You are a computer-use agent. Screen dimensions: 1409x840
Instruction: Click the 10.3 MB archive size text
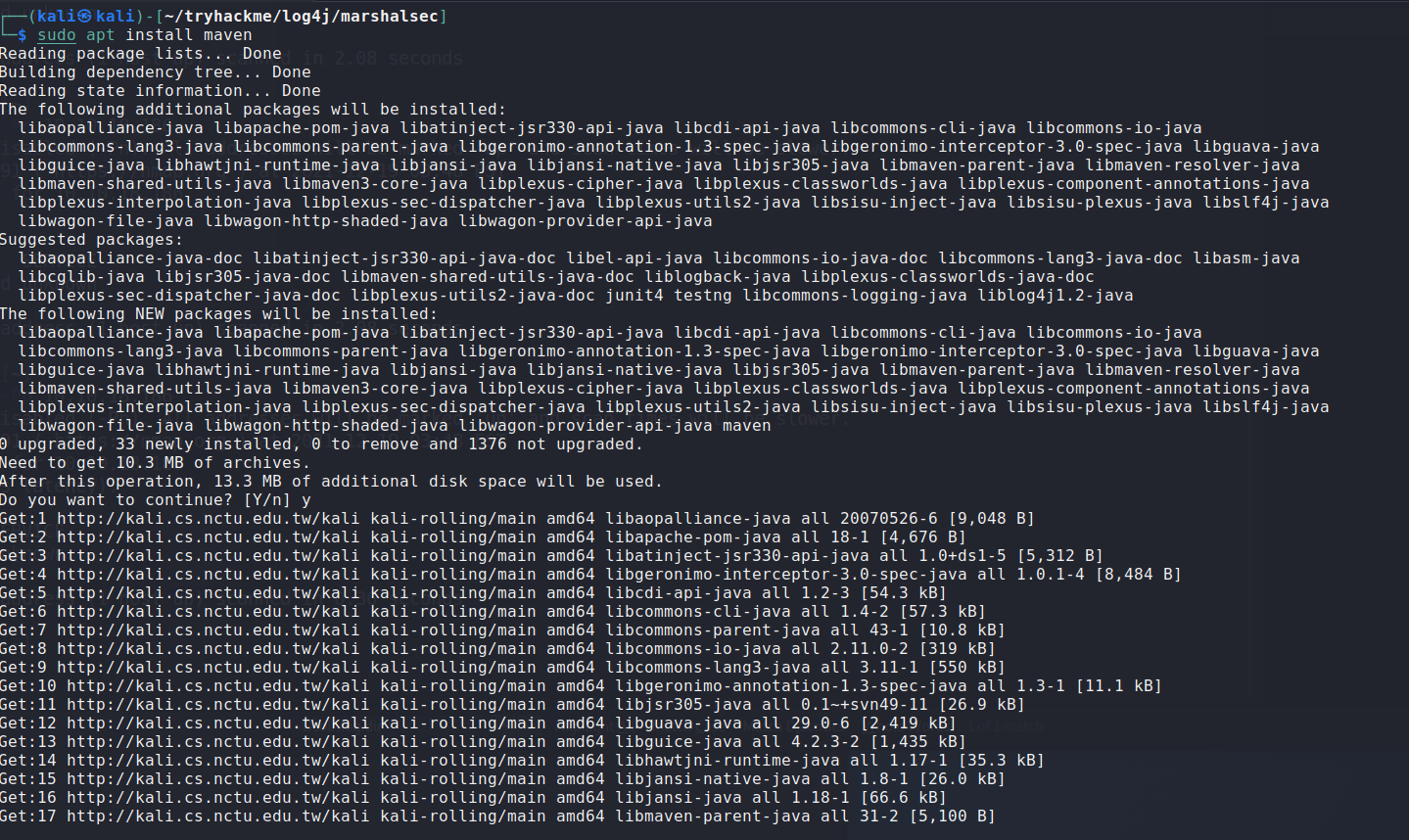click(x=150, y=463)
